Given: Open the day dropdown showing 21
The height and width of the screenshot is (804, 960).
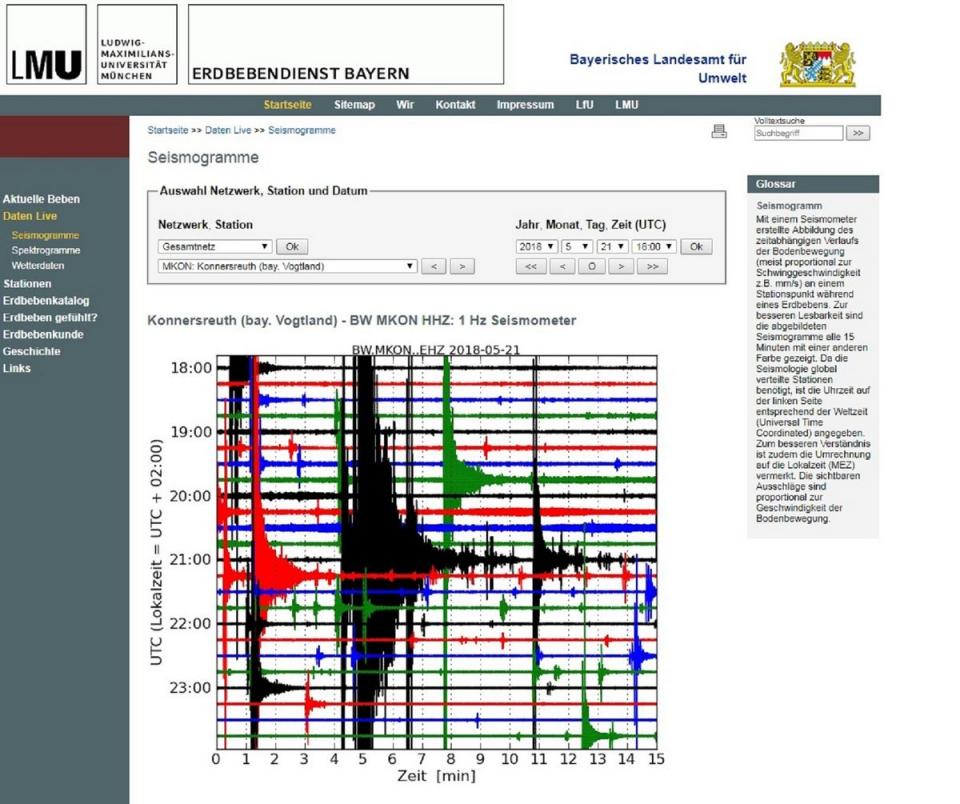Looking at the screenshot, I should click(612, 247).
